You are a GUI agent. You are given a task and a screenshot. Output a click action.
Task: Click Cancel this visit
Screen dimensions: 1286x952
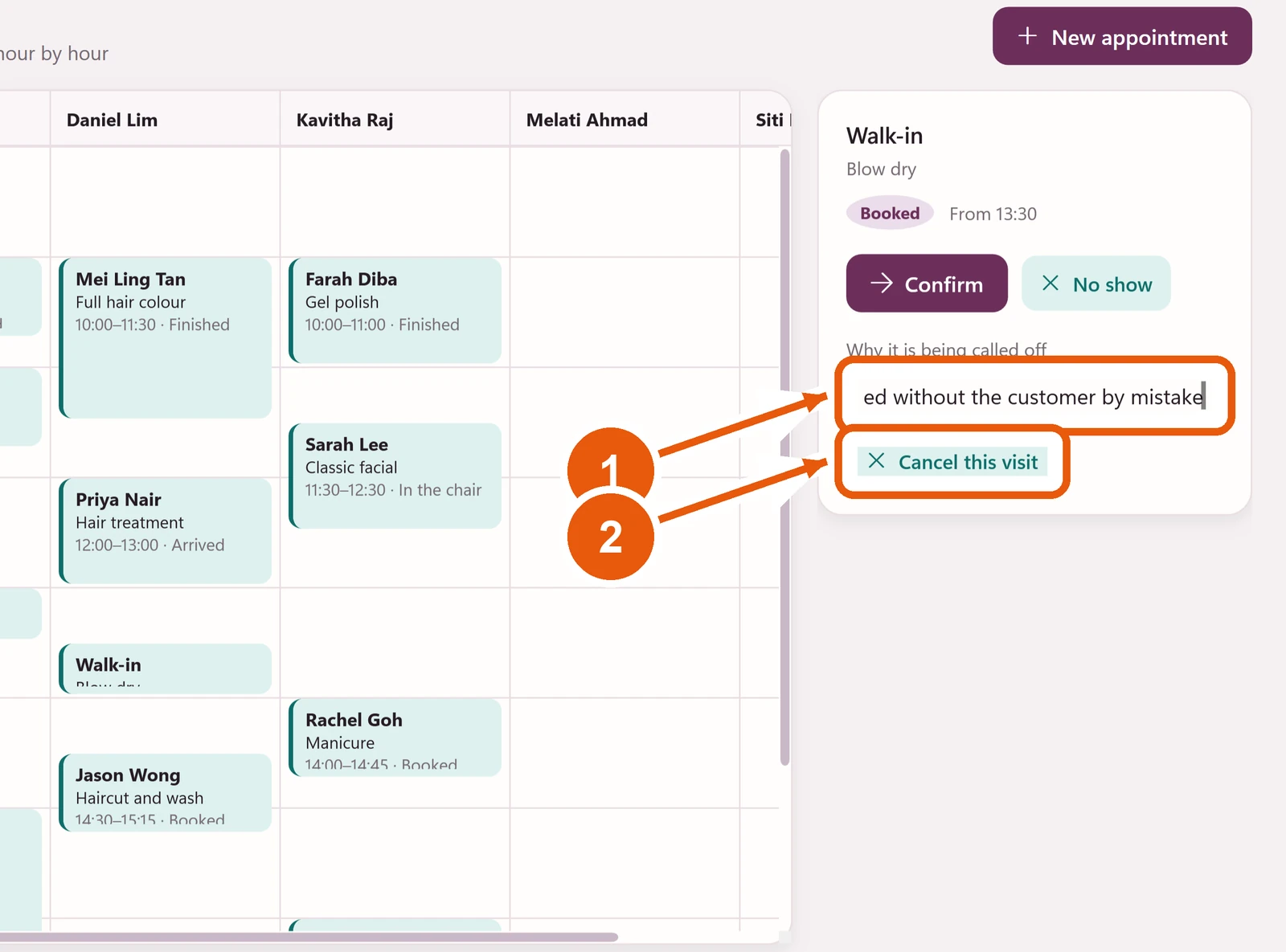[952, 462]
